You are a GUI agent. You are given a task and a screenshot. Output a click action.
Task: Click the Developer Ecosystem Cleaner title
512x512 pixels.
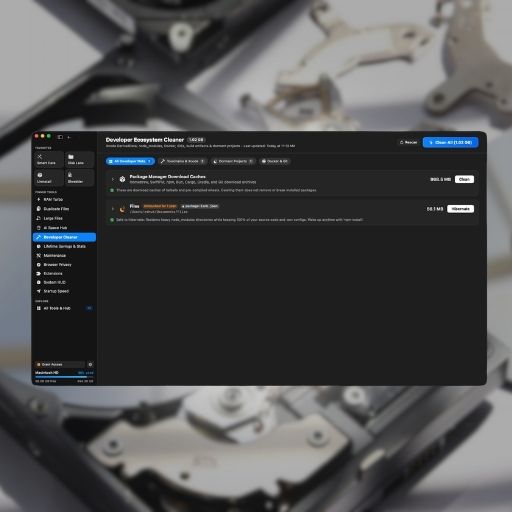145,140
